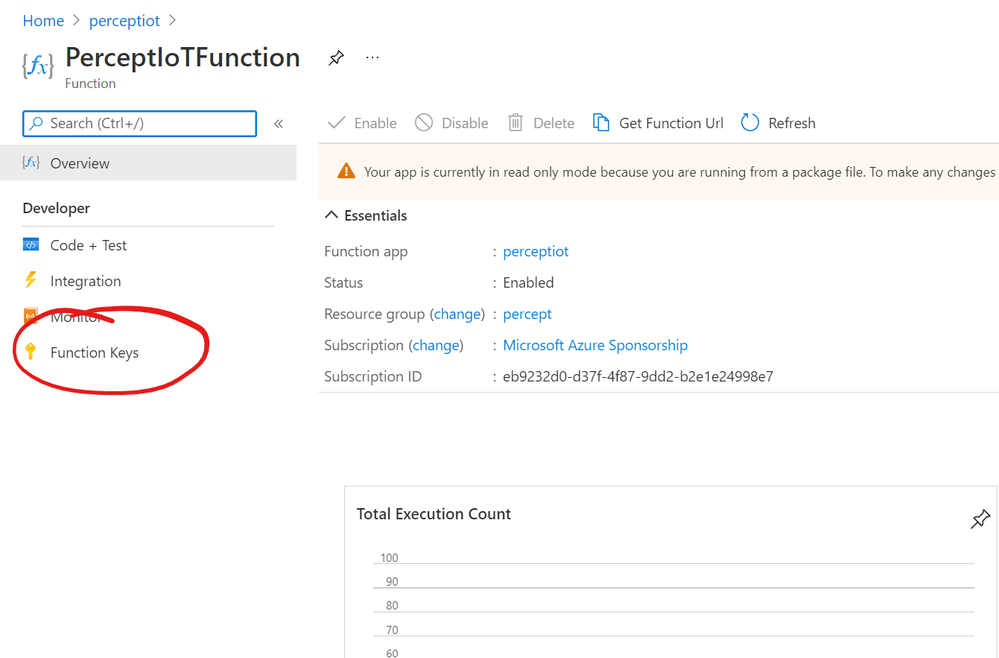Screen dimensions: 999x658
Task: Click the Enable checkmark button
Action: point(363,123)
